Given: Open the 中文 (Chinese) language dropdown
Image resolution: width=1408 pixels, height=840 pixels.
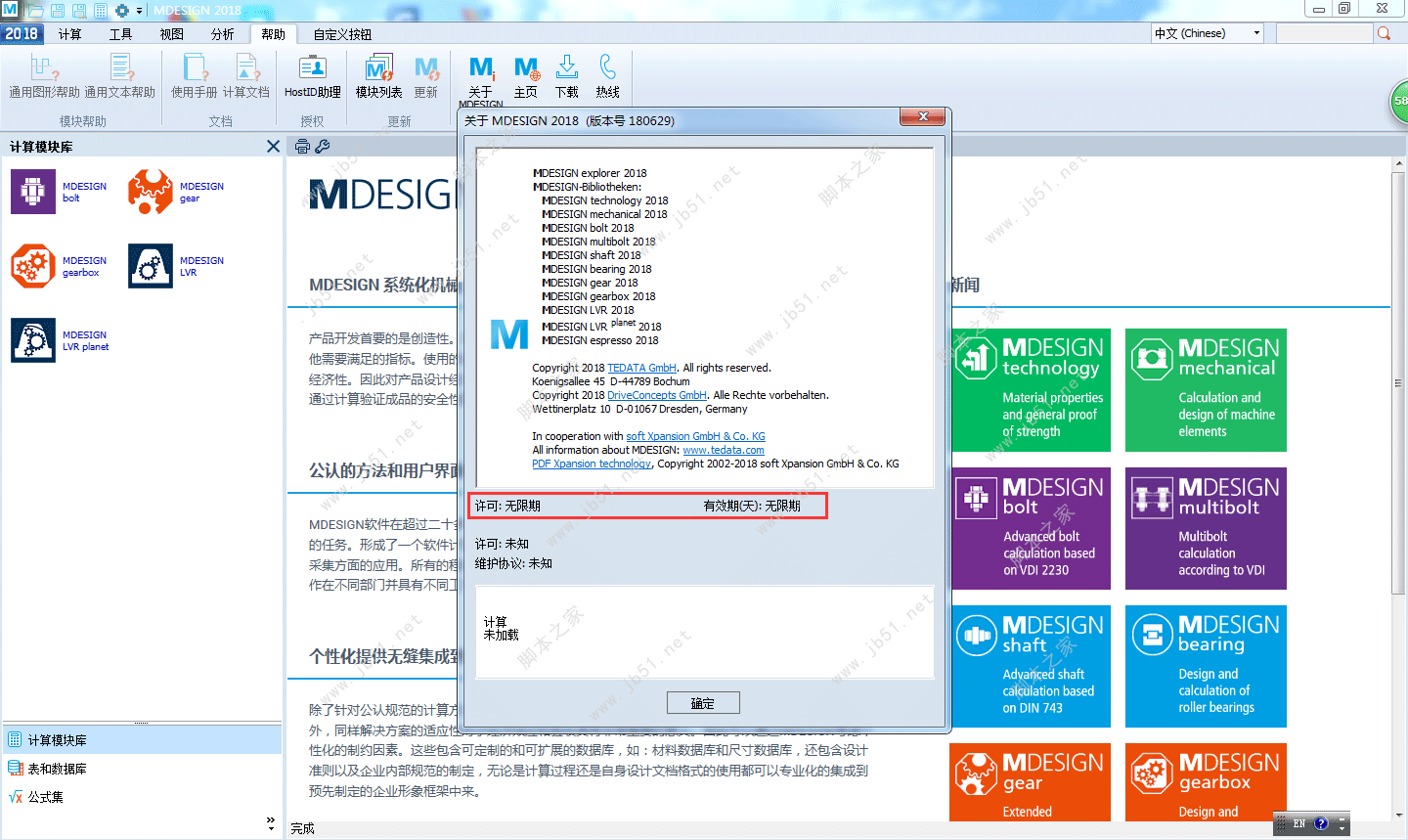Looking at the screenshot, I should pos(1208,33).
